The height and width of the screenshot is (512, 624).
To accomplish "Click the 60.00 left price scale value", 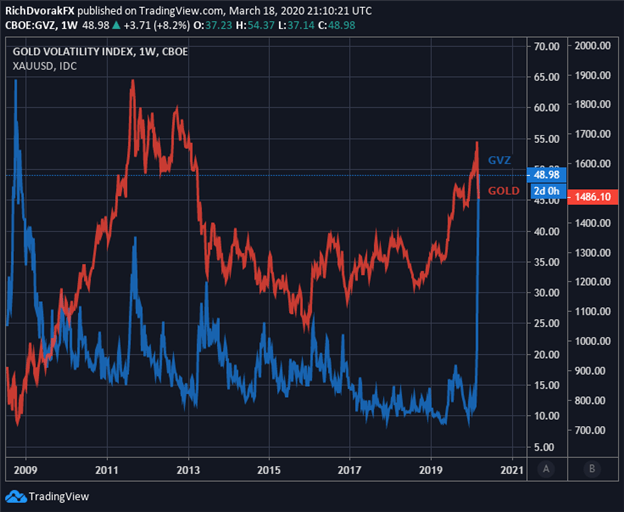I will 546,108.
